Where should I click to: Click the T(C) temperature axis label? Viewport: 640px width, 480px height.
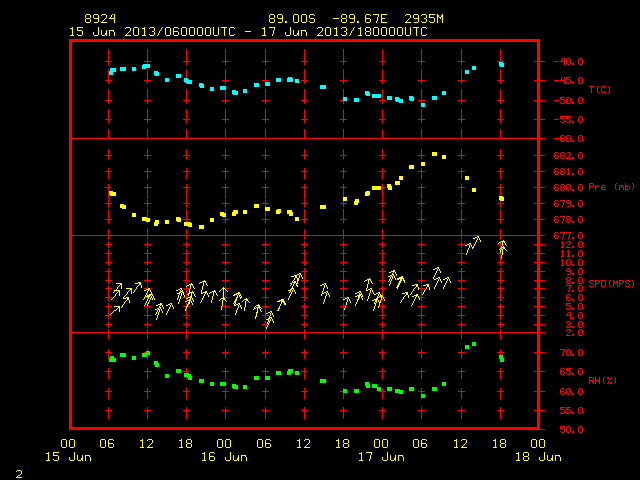[600, 89]
